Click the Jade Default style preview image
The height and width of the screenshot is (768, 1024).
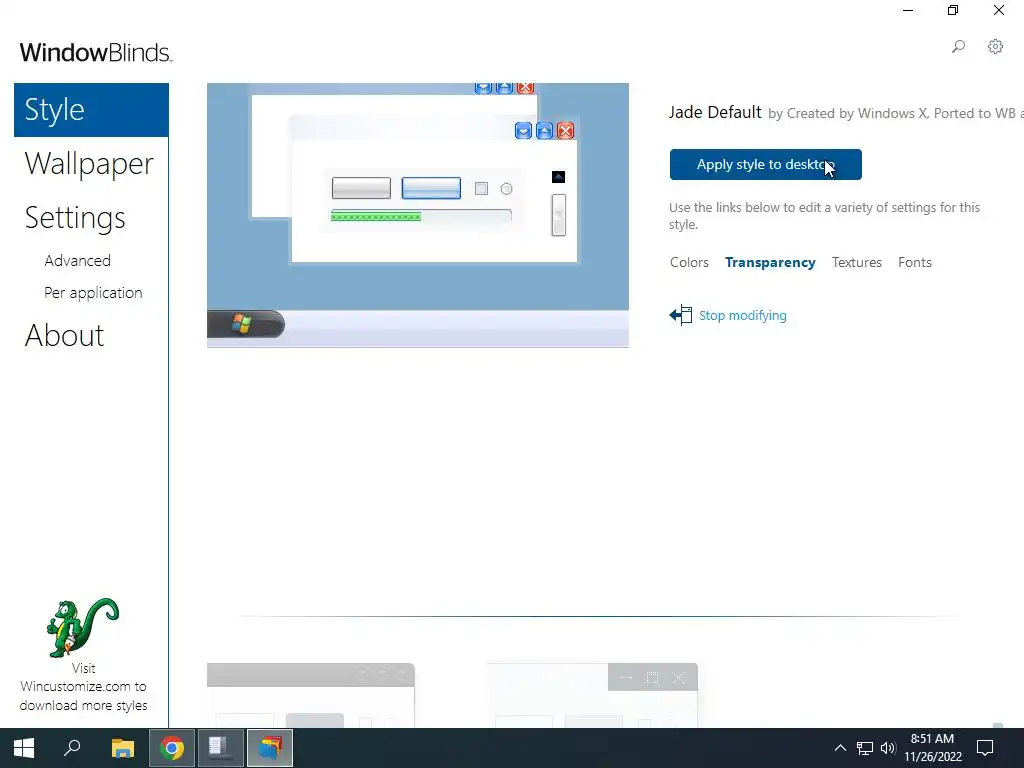[x=418, y=215]
